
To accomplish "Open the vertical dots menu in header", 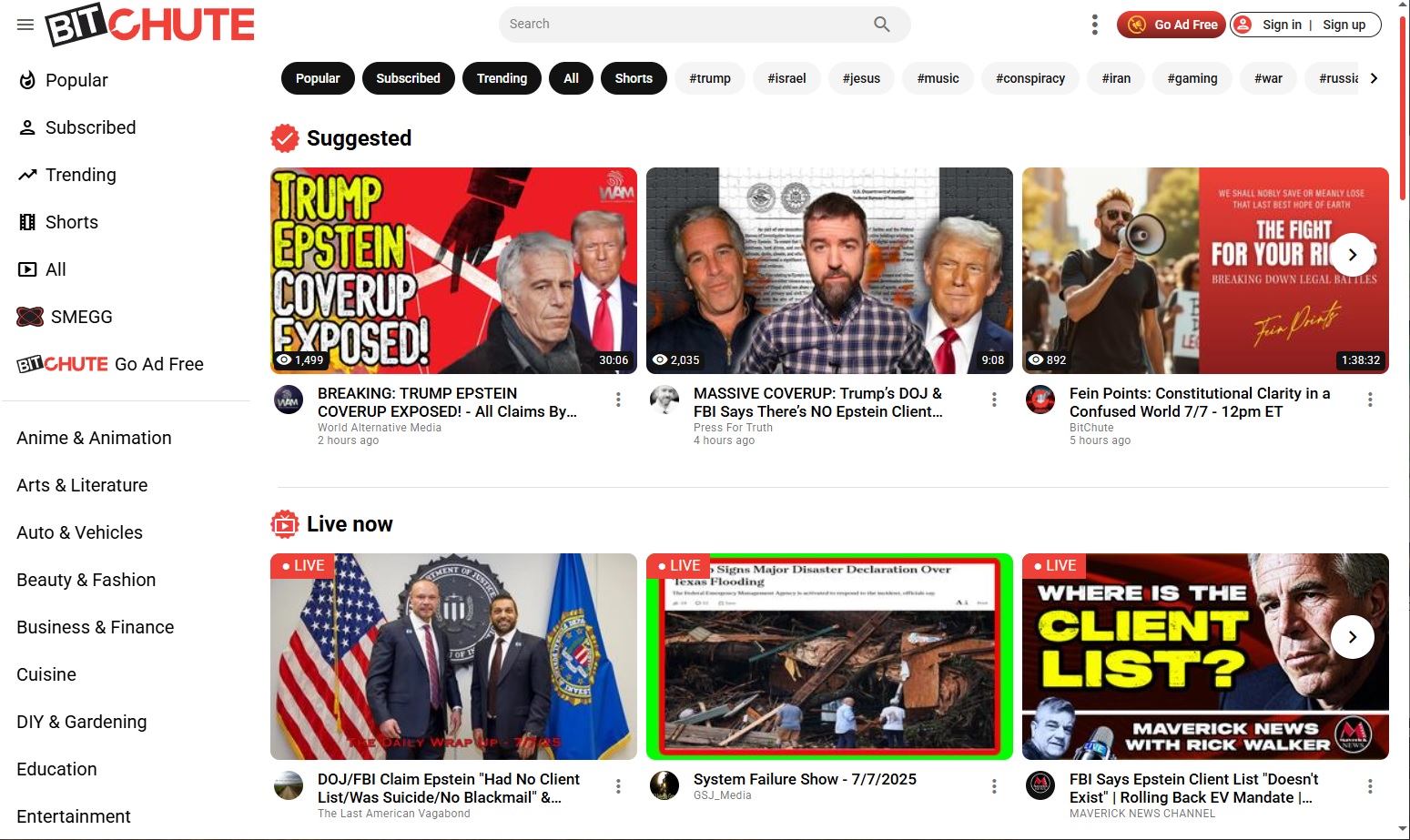I will coord(1094,25).
